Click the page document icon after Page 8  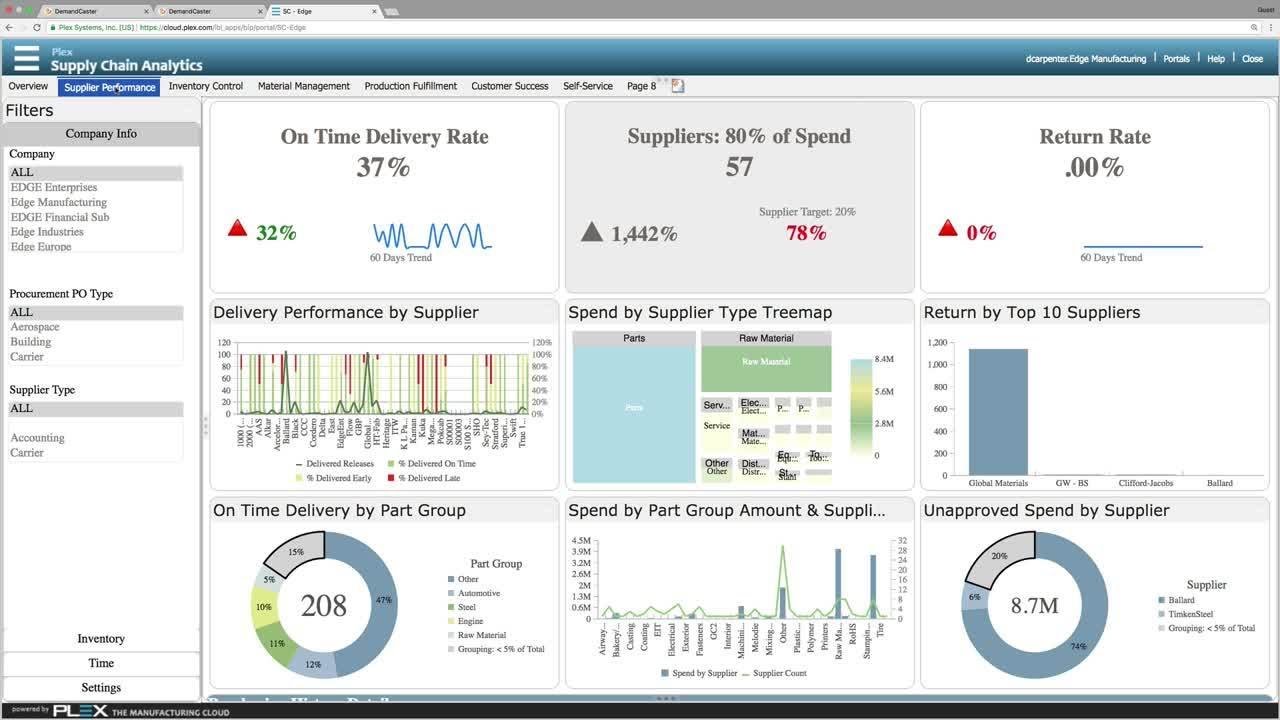tap(677, 86)
